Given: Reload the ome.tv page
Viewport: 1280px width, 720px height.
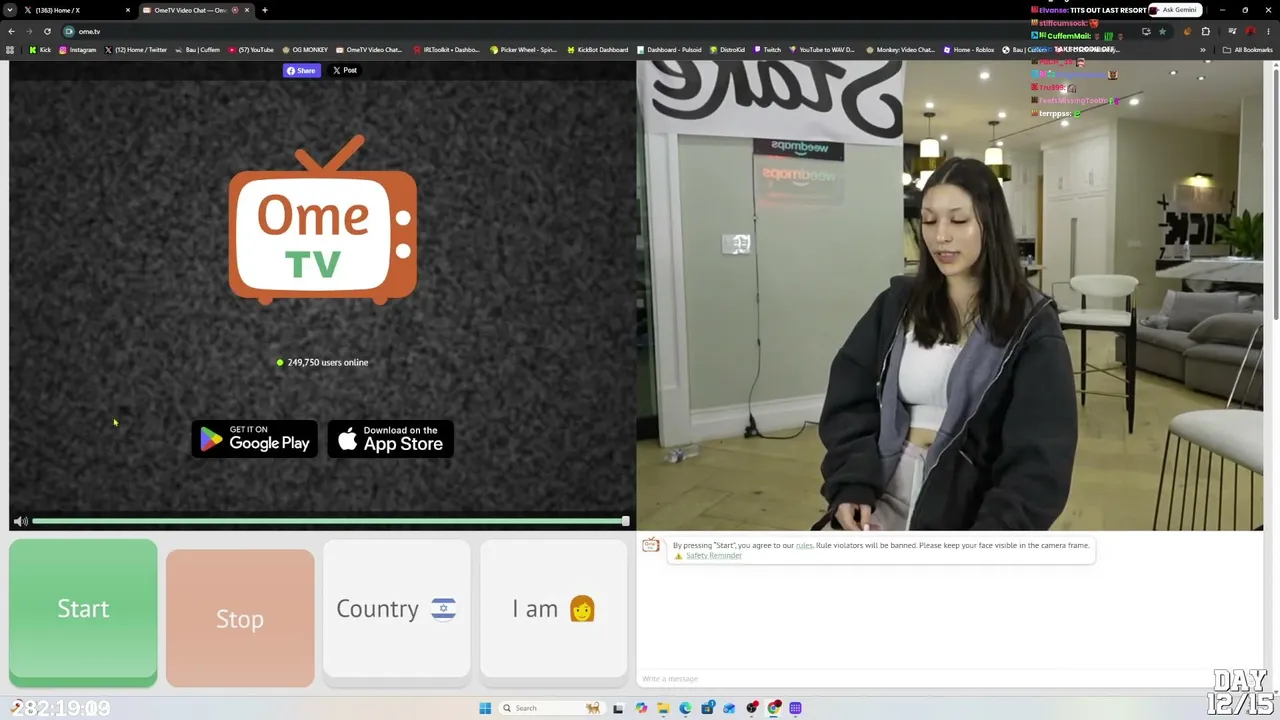Looking at the screenshot, I should point(47,31).
